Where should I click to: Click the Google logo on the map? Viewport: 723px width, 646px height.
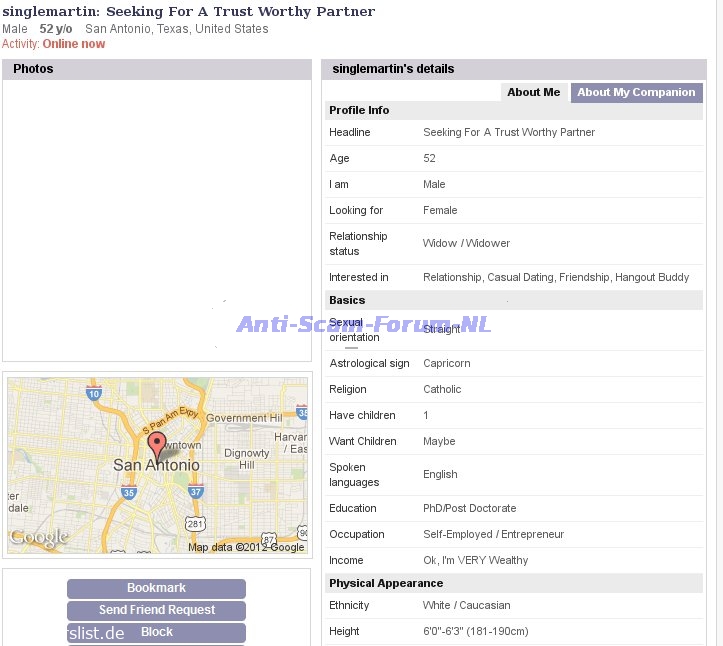(39, 538)
